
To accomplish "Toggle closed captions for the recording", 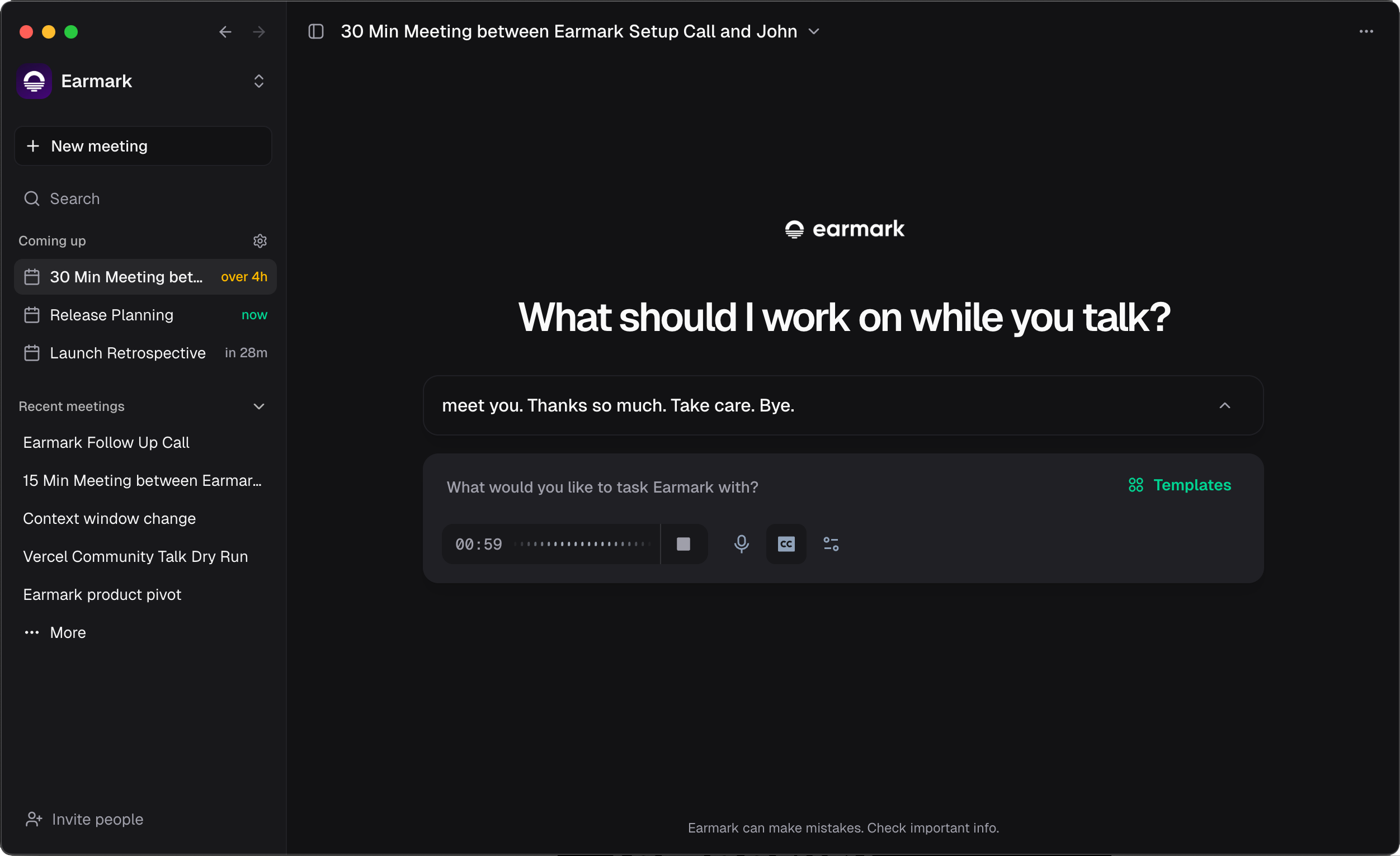I will point(786,543).
